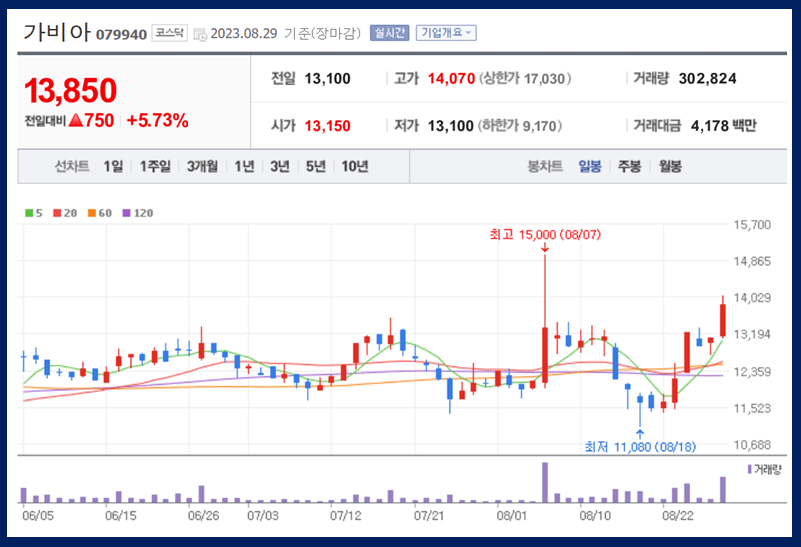
Task: Click the 실시간 real-time badge
Action: click(389, 33)
